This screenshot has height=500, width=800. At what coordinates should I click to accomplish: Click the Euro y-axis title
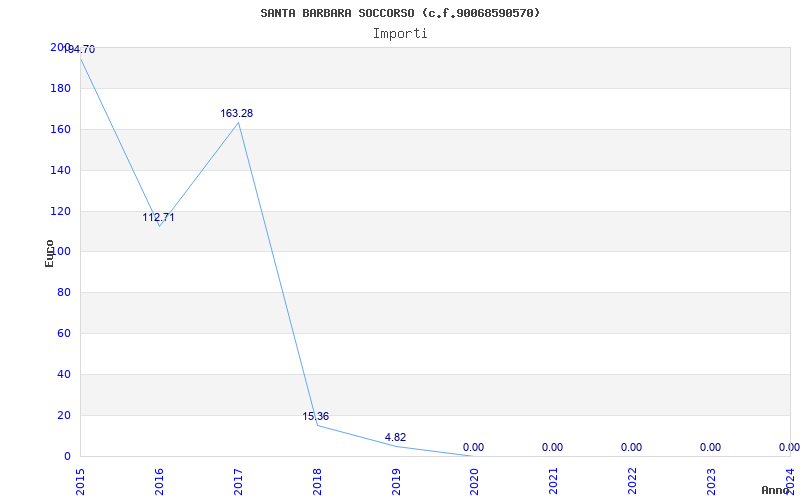pos(49,254)
